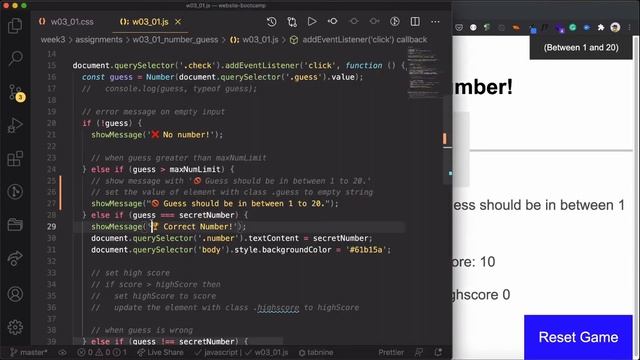Screen dimensions: 640x360
Task: Open the Manage gear settings icon
Action: click(15, 327)
